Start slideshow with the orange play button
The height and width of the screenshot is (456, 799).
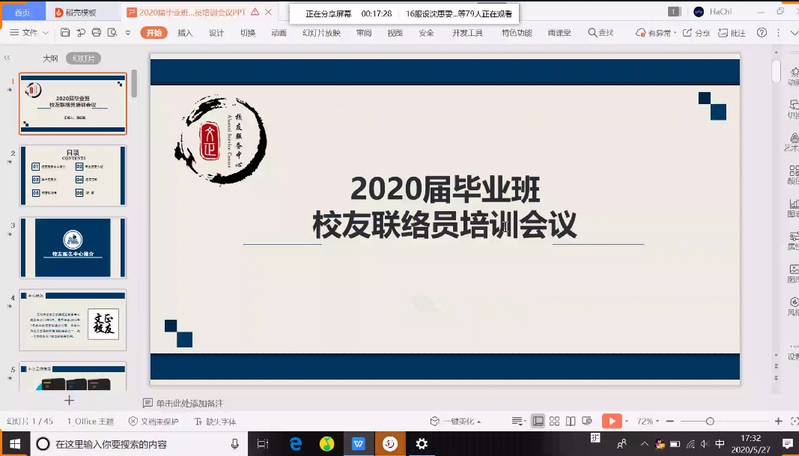pyautogui.click(x=610, y=421)
